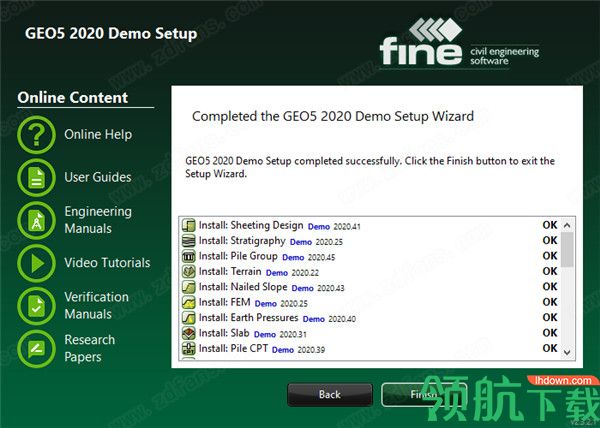The image size is (600, 428).
Task: Select the 'Install: Pile CPT' row text
Action: pos(233,348)
